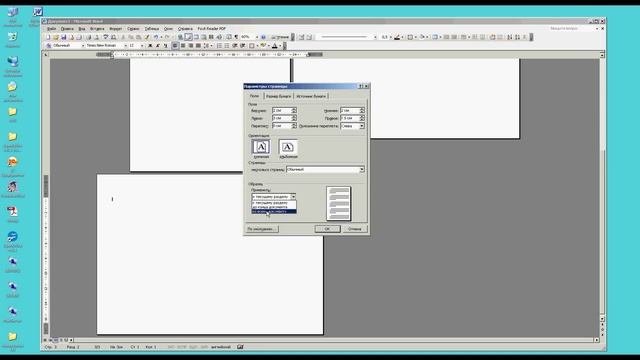
Task: Open Microsoft Word Help blue question icon
Action: pyautogui.click(x=263, y=37)
